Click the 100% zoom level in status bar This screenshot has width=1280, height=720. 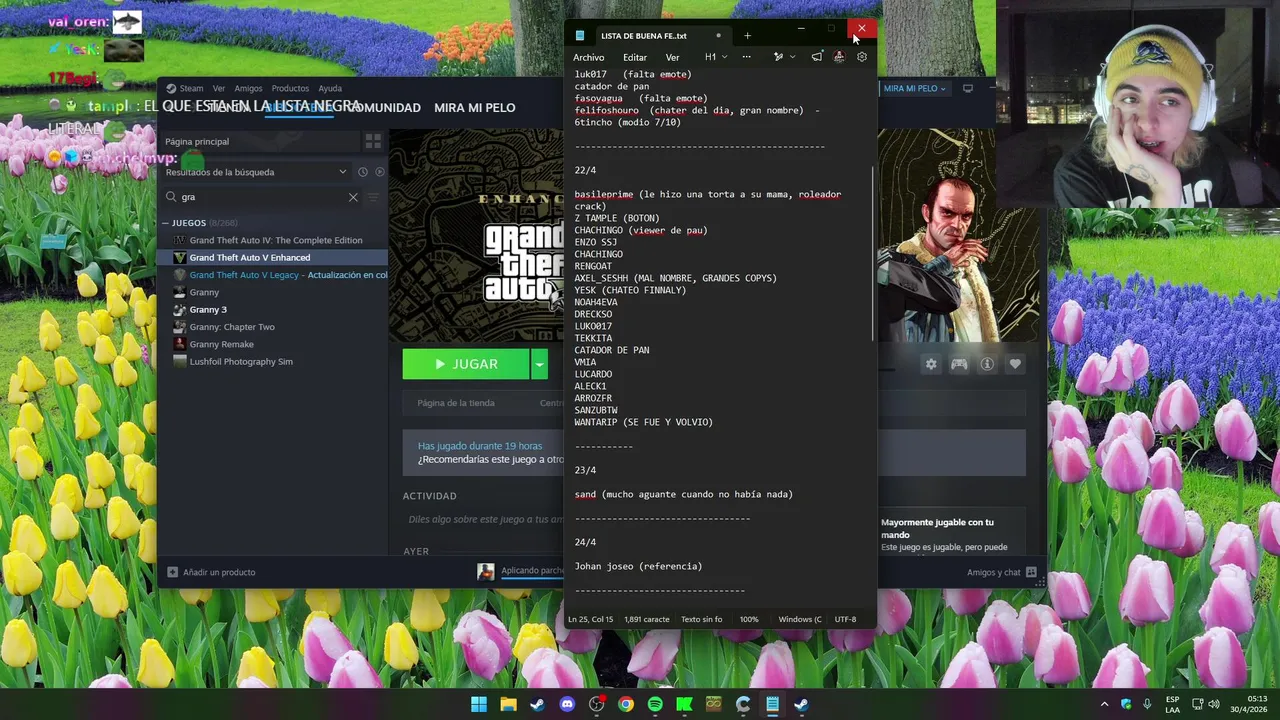click(749, 619)
